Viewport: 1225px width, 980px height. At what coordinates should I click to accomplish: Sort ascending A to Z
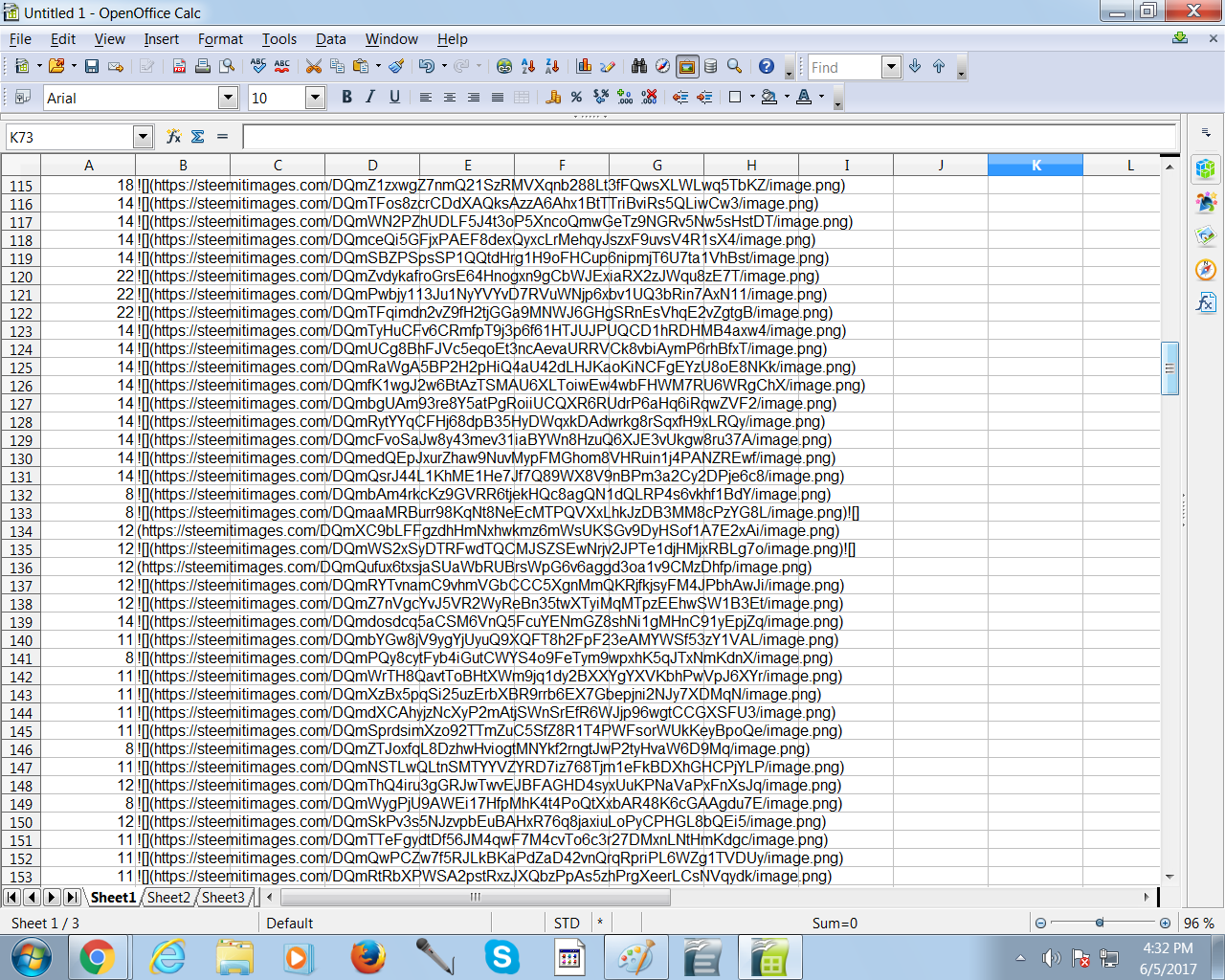[528, 66]
